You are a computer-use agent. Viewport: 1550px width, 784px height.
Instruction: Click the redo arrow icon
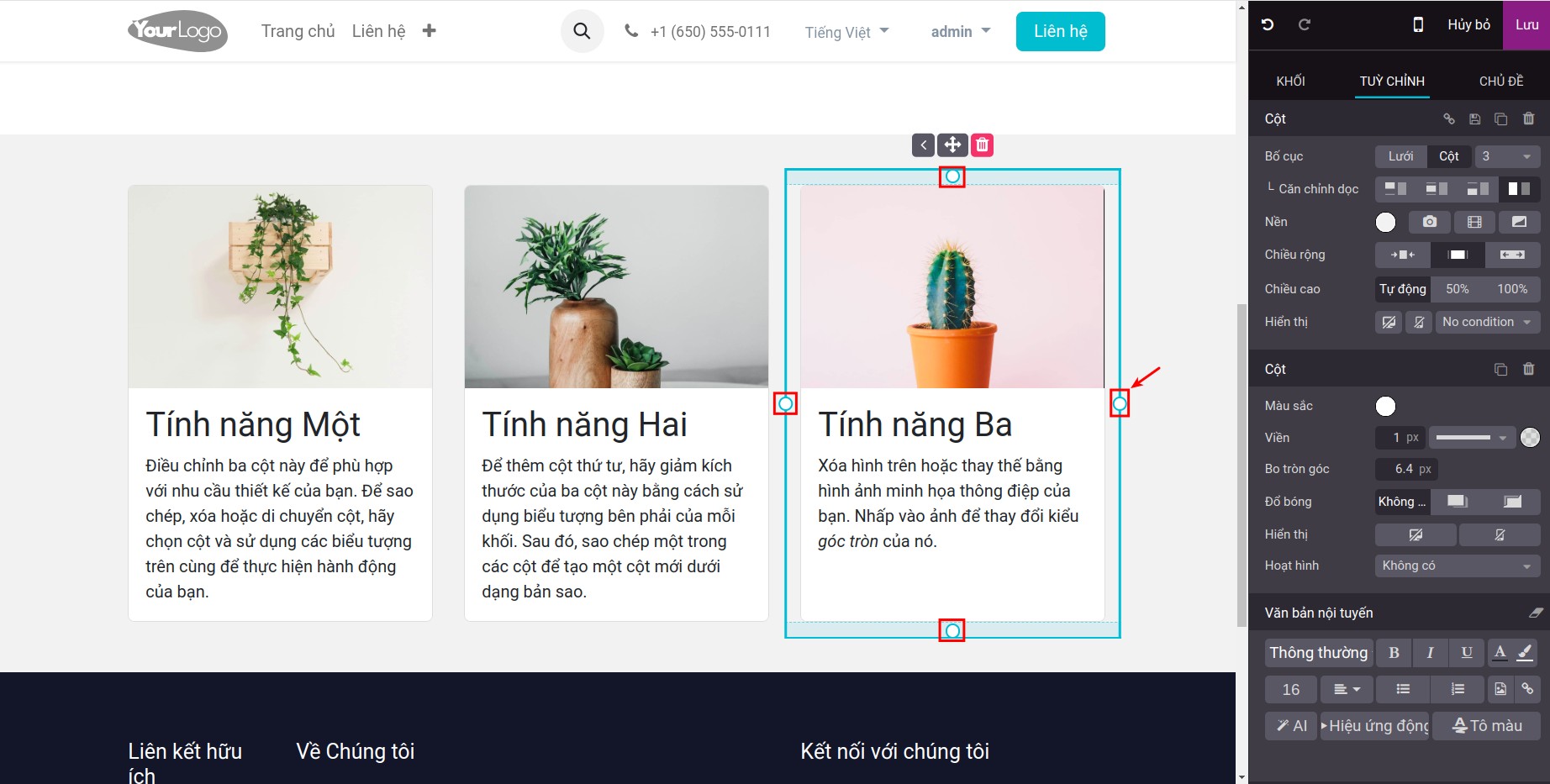pos(1305,24)
